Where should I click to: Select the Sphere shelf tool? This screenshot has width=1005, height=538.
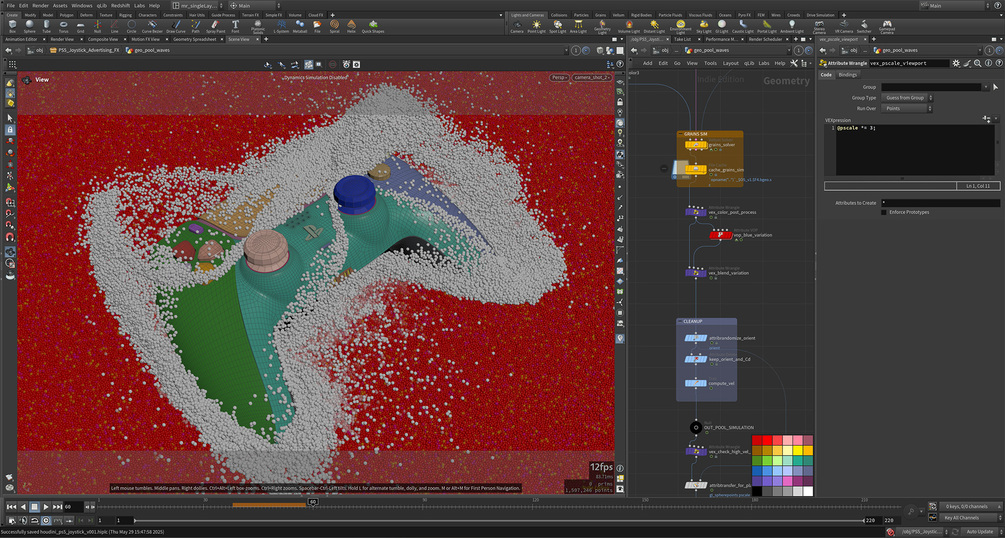click(x=29, y=26)
